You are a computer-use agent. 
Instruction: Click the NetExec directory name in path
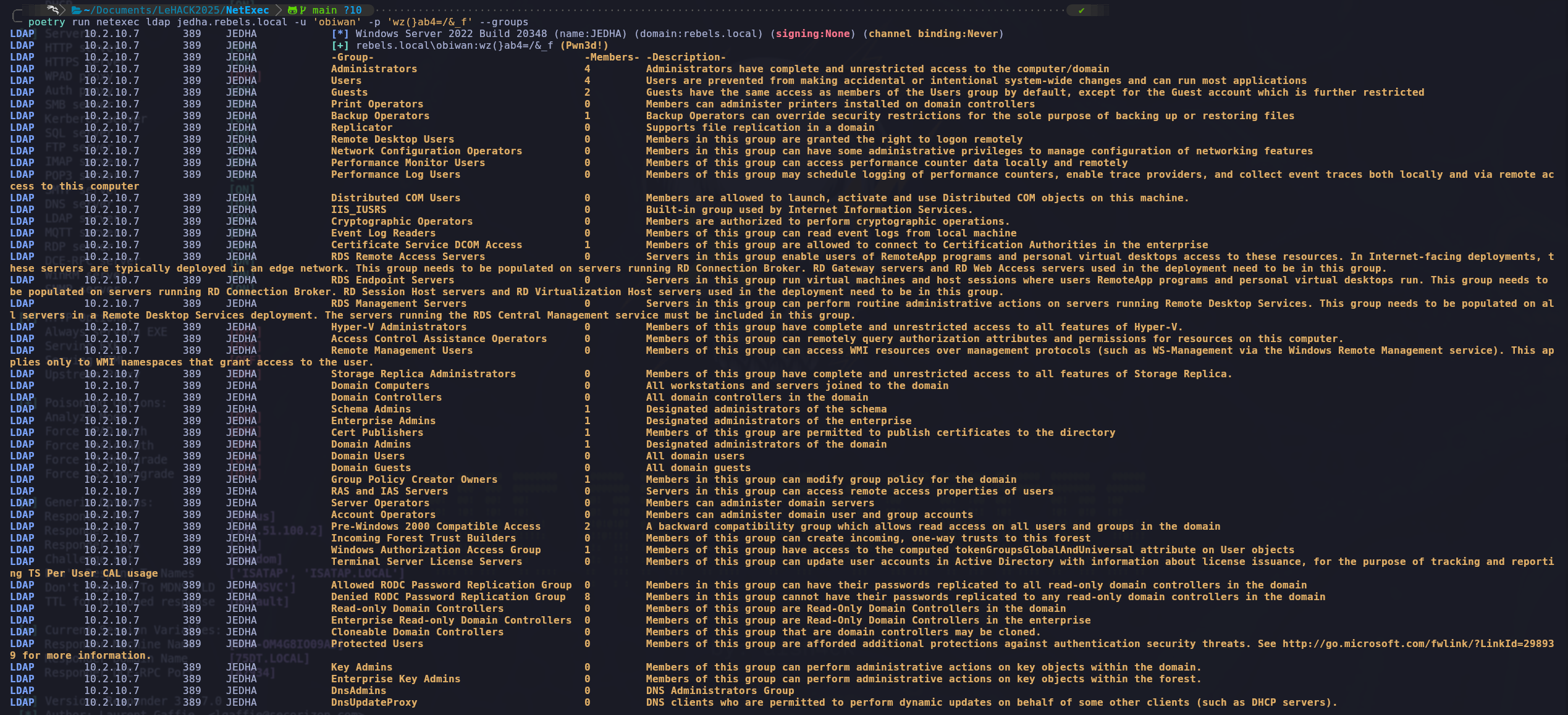click(x=247, y=10)
